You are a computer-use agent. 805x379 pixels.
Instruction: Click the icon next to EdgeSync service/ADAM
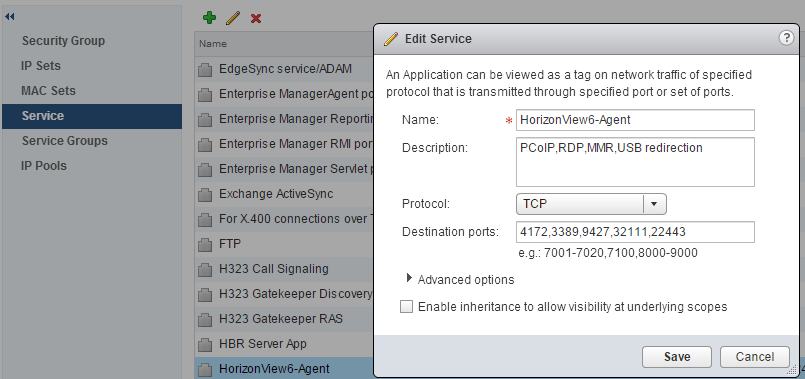click(205, 69)
